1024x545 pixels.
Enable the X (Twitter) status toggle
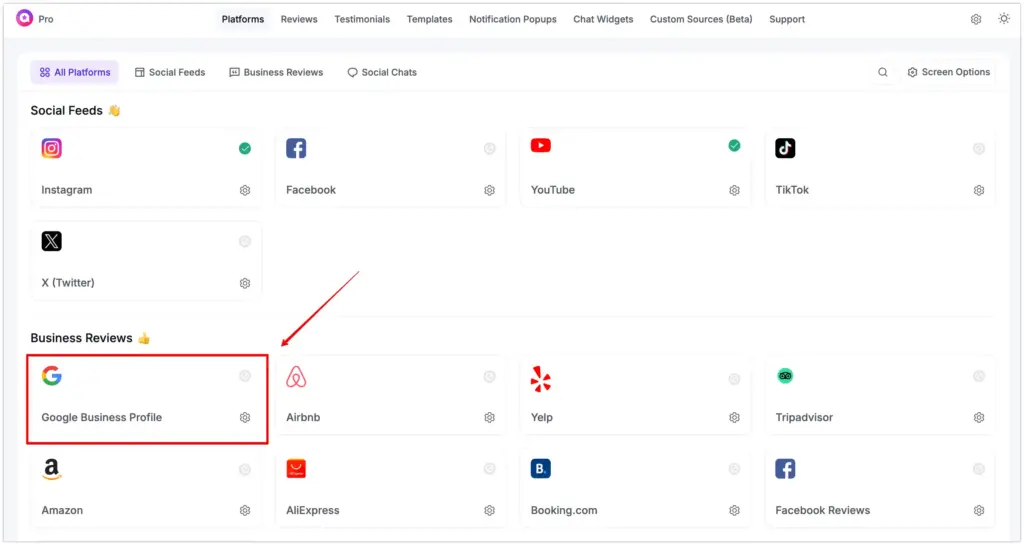pyautogui.click(x=245, y=241)
